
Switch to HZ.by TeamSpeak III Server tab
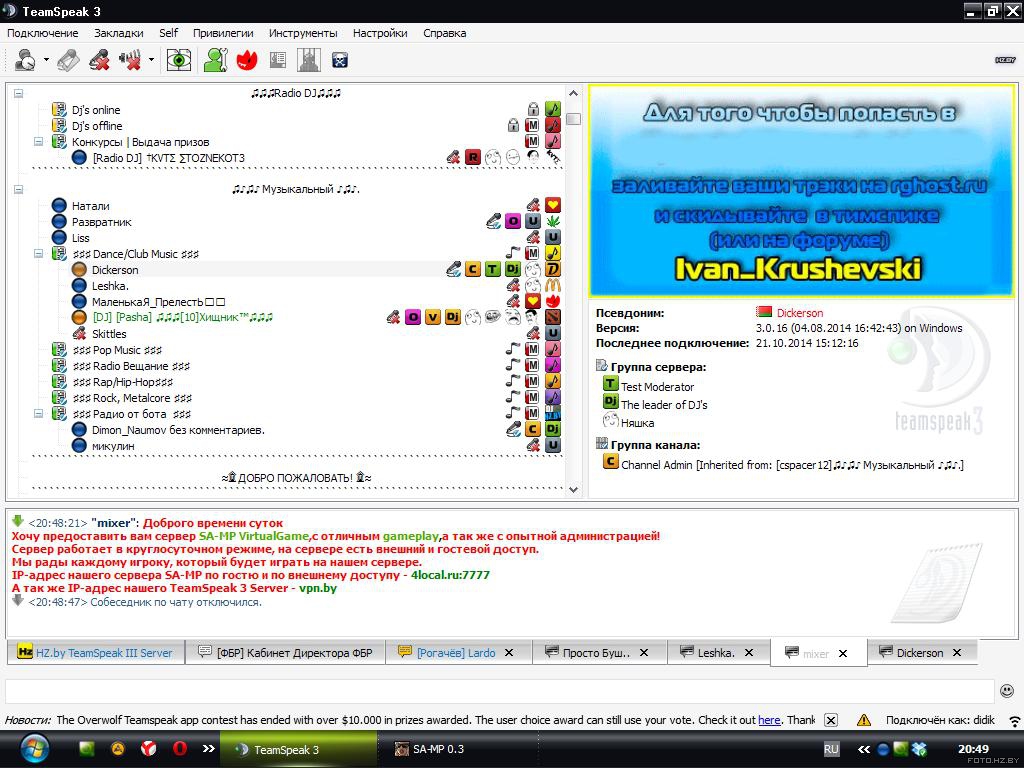pos(95,652)
